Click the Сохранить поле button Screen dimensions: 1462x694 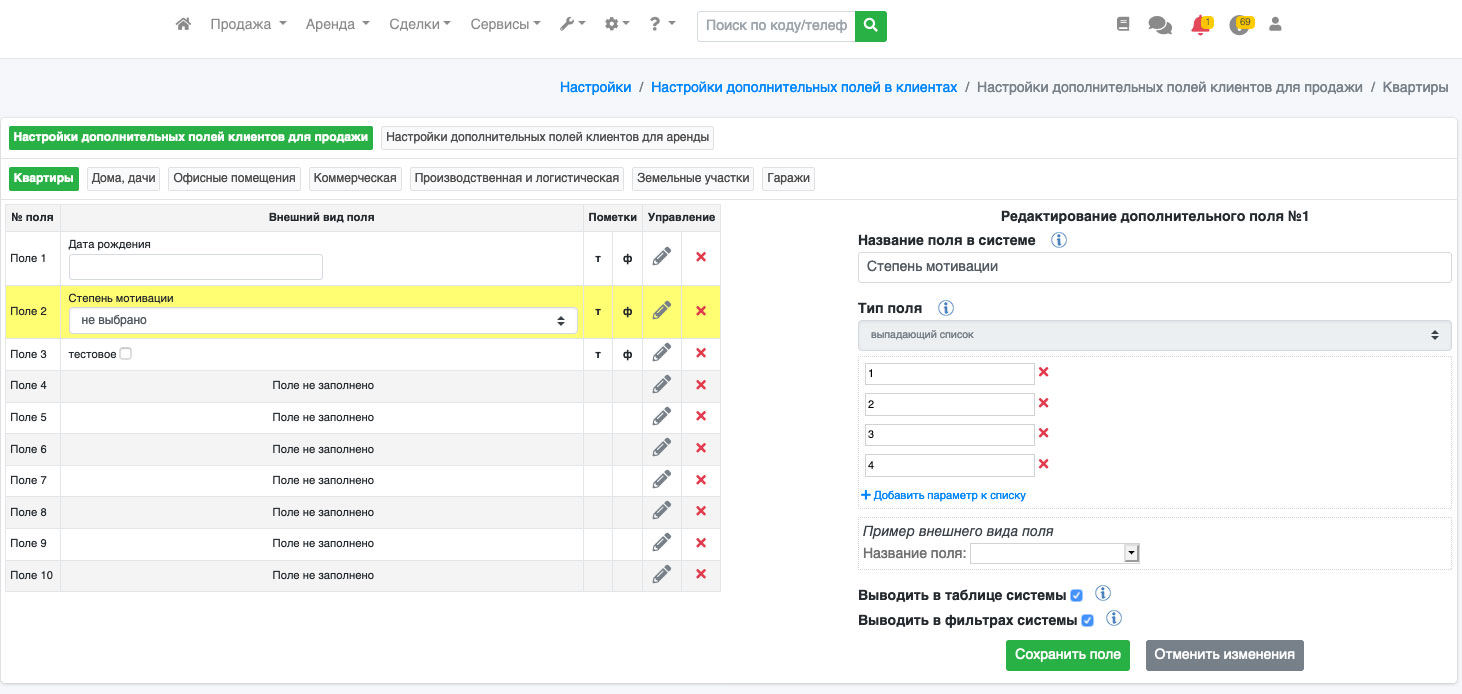tap(1067, 655)
